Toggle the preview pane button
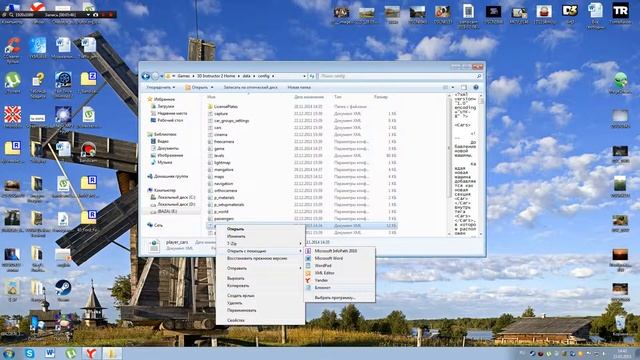This screenshot has width=640, height=360. 464,87
